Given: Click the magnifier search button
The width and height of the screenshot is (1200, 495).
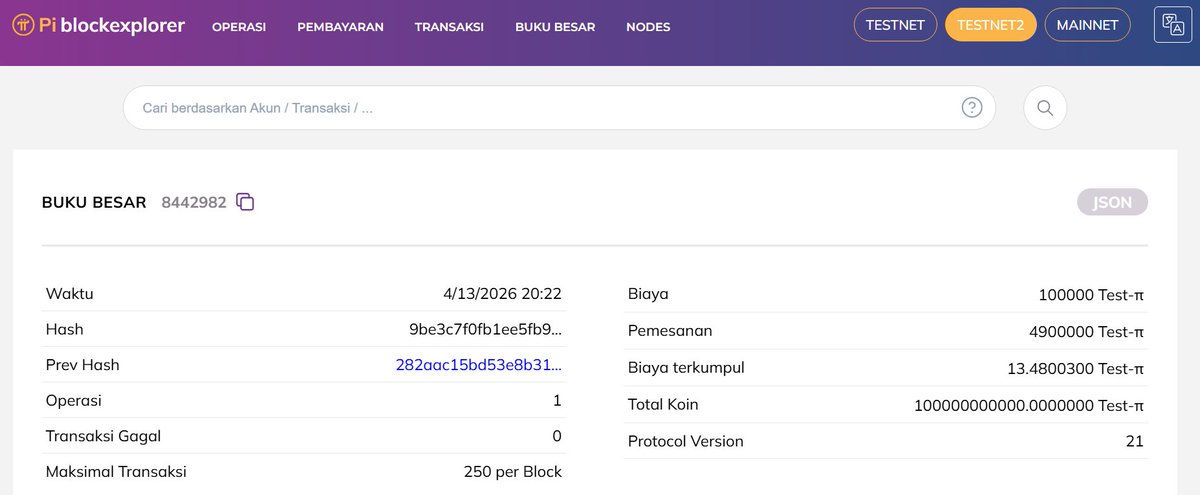Looking at the screenshot, I should click(1045, 108).
